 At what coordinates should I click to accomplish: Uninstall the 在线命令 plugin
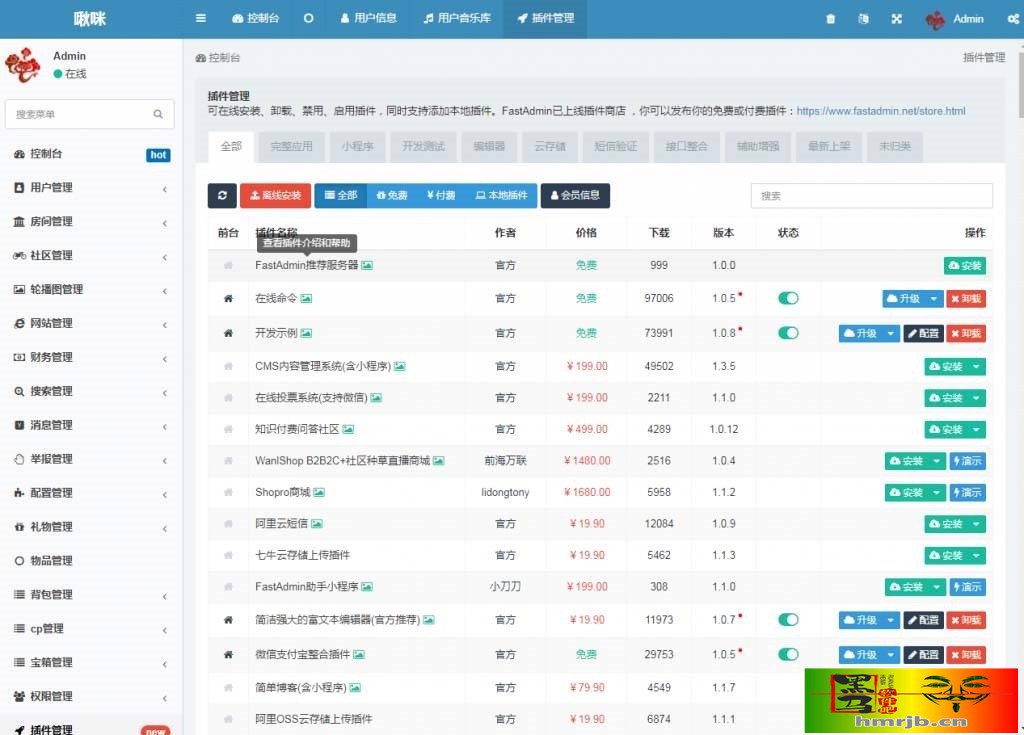(x=966, y=299)
